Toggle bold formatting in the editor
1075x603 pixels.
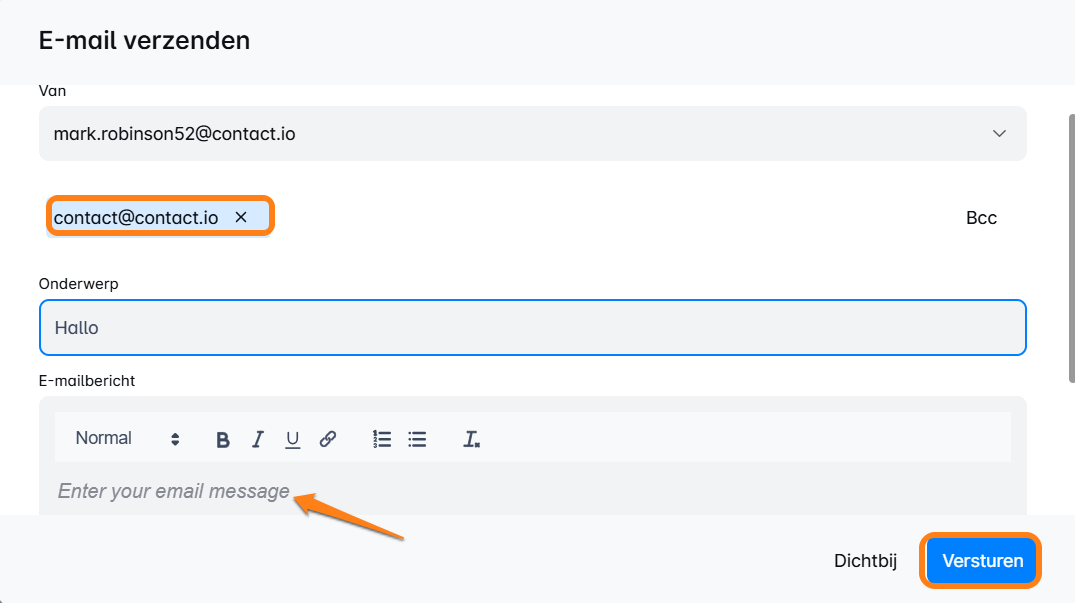pos(223,439)
